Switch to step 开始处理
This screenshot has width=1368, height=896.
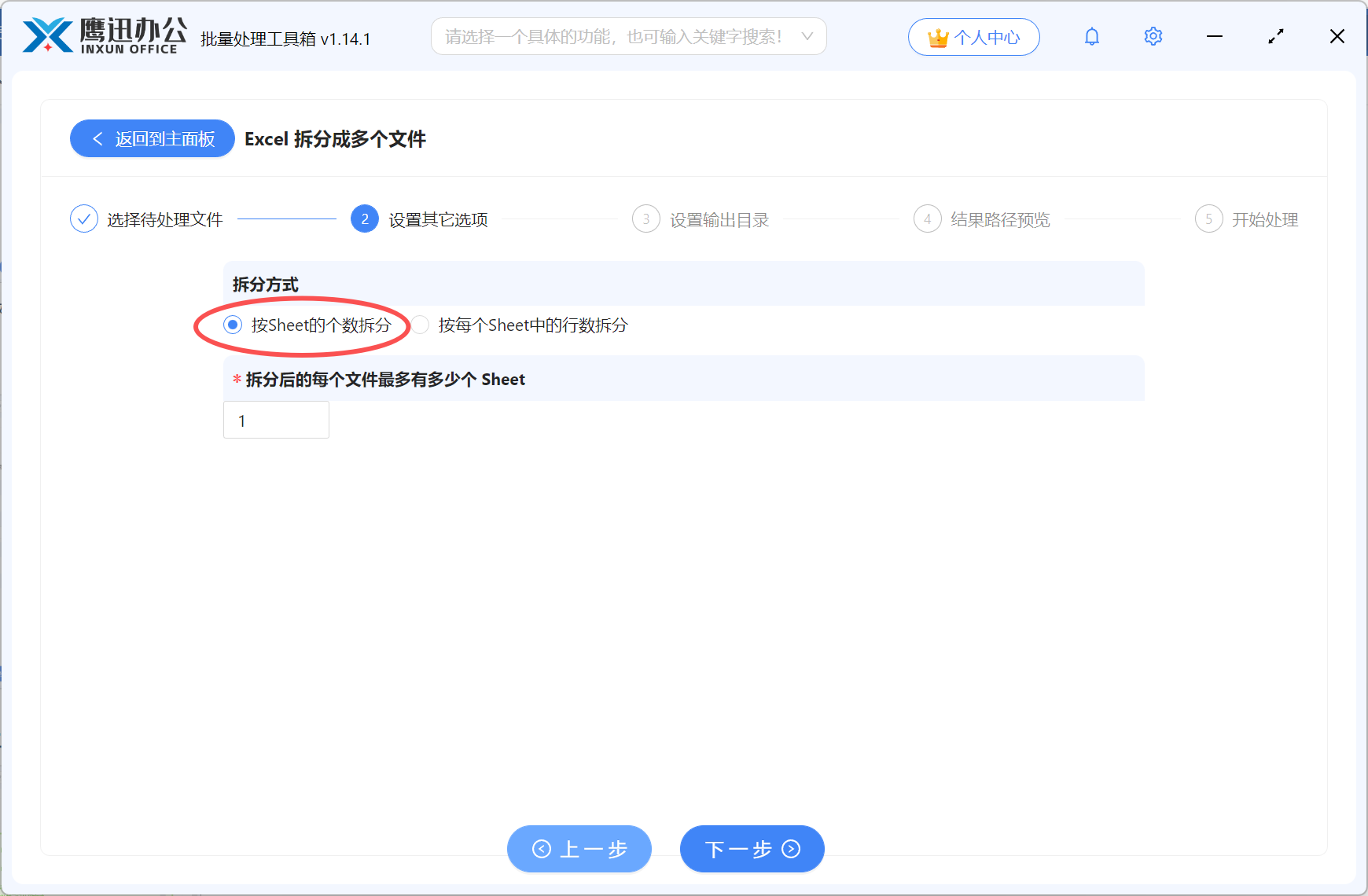click(1265, 219)
